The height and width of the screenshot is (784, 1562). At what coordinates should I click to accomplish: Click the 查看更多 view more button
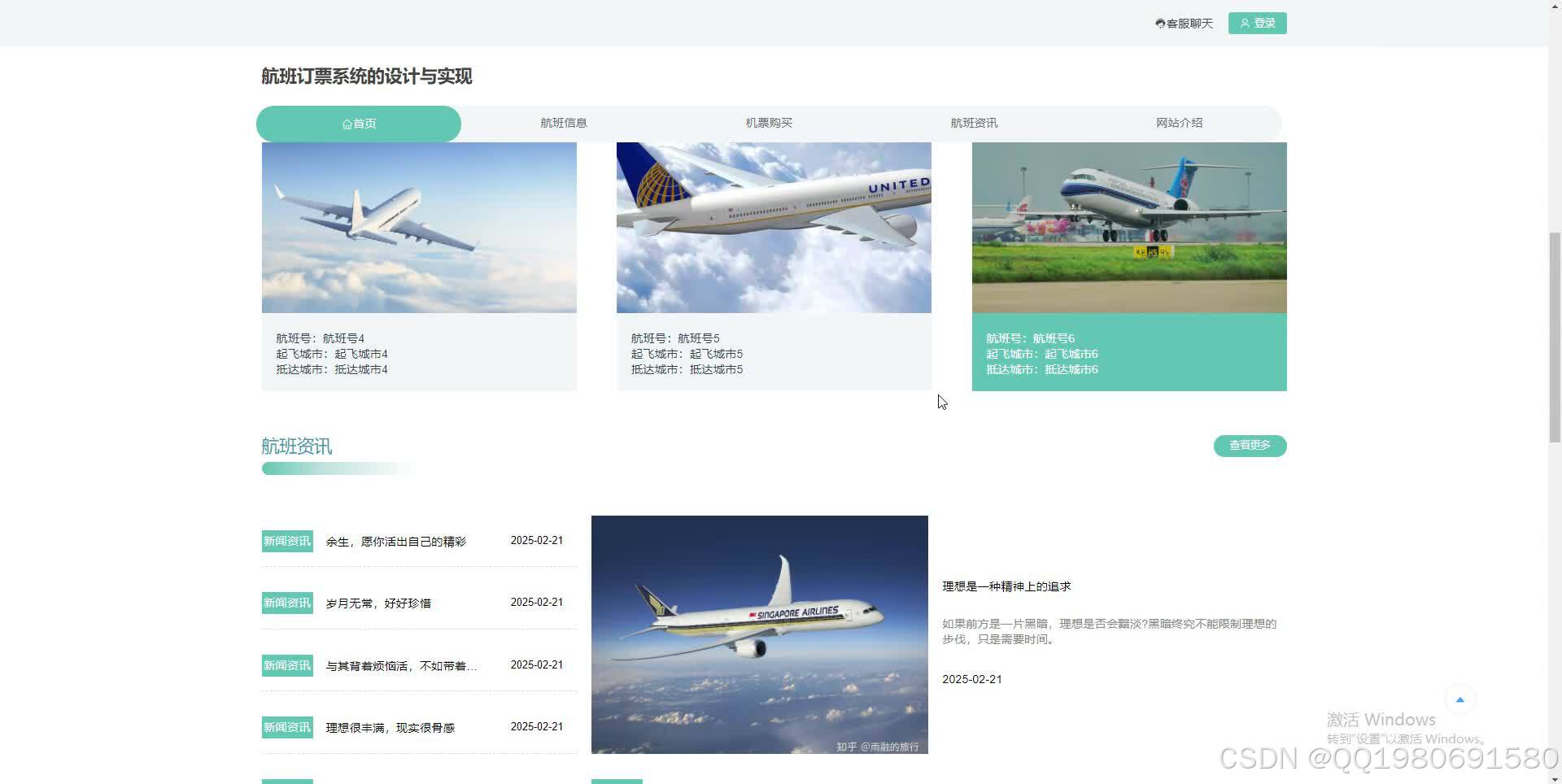pos(1250,446)
